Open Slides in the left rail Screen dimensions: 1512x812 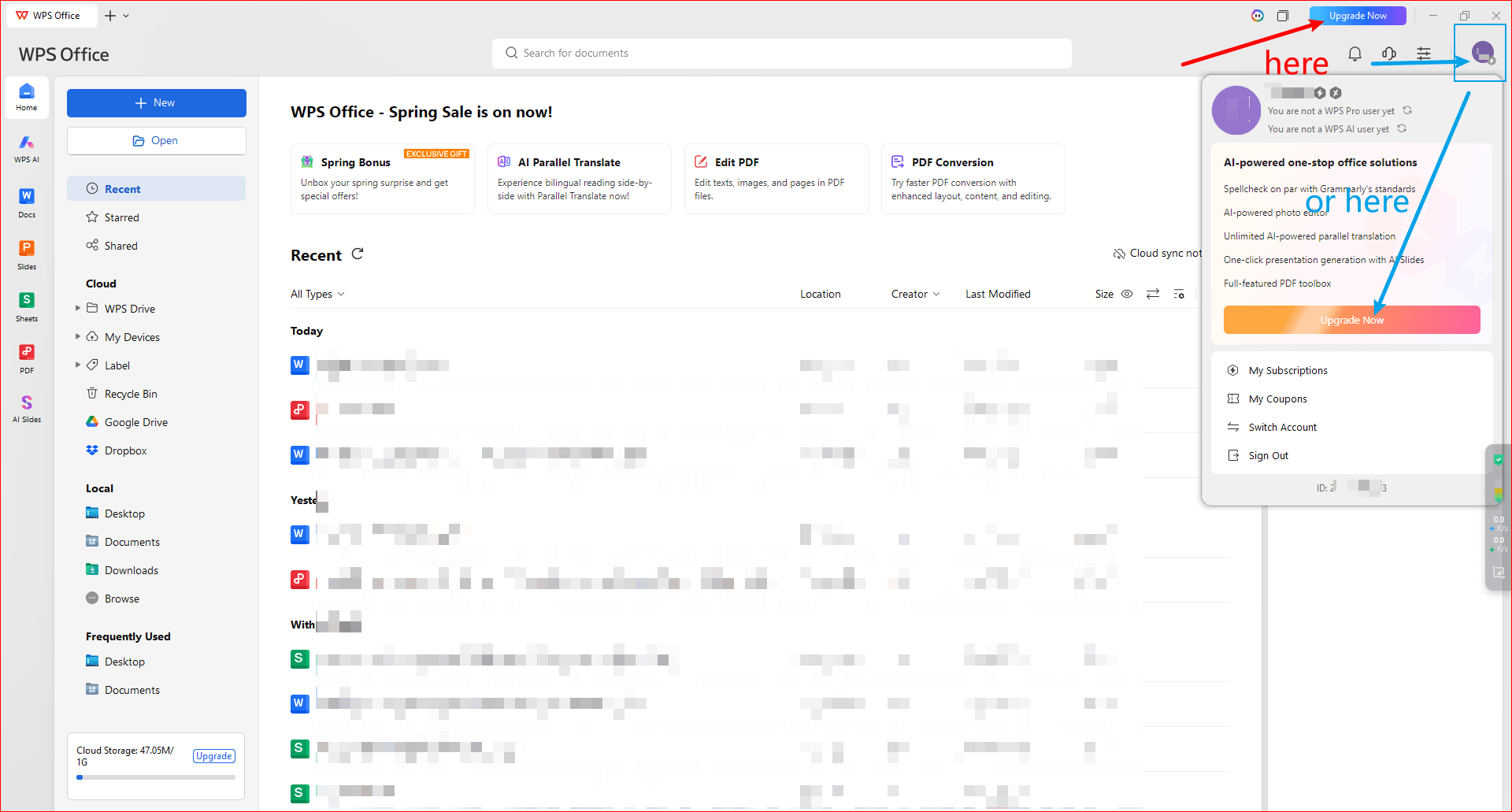click(x=27, y=254)
